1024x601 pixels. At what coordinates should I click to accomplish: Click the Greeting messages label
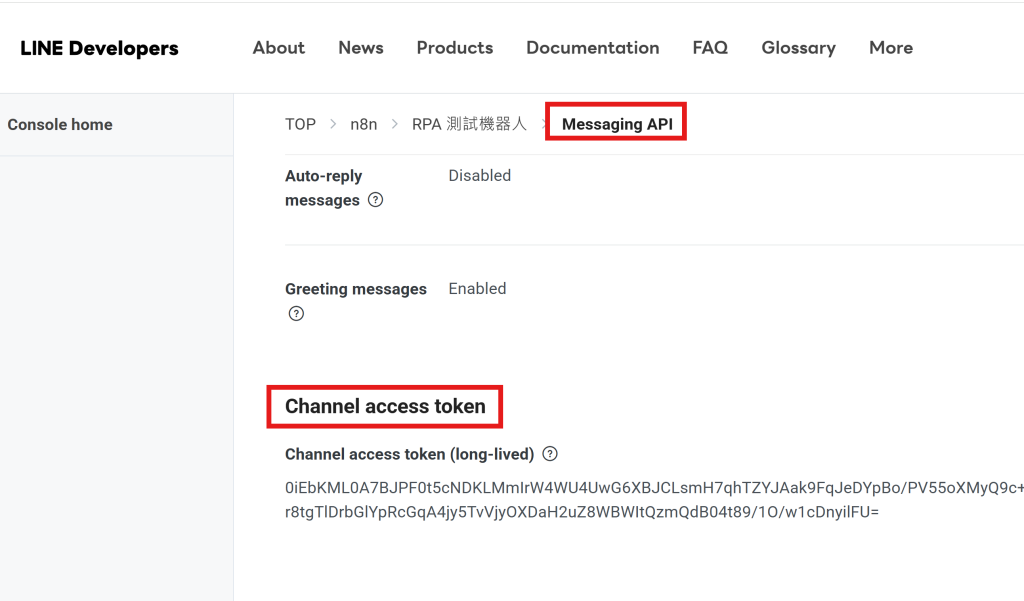356,289
